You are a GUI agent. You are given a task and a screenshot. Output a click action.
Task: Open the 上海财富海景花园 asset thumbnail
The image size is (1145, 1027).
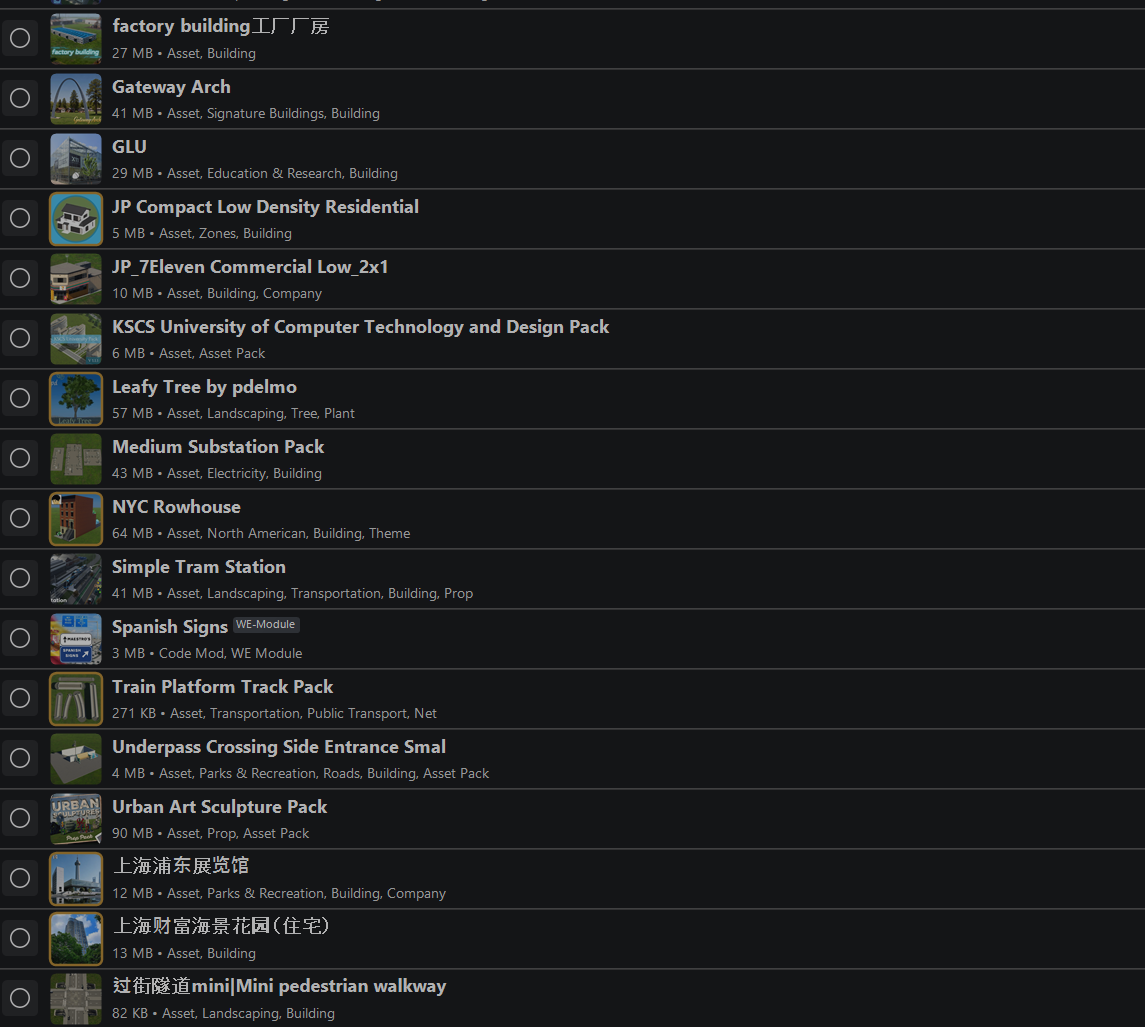[76, 938]
